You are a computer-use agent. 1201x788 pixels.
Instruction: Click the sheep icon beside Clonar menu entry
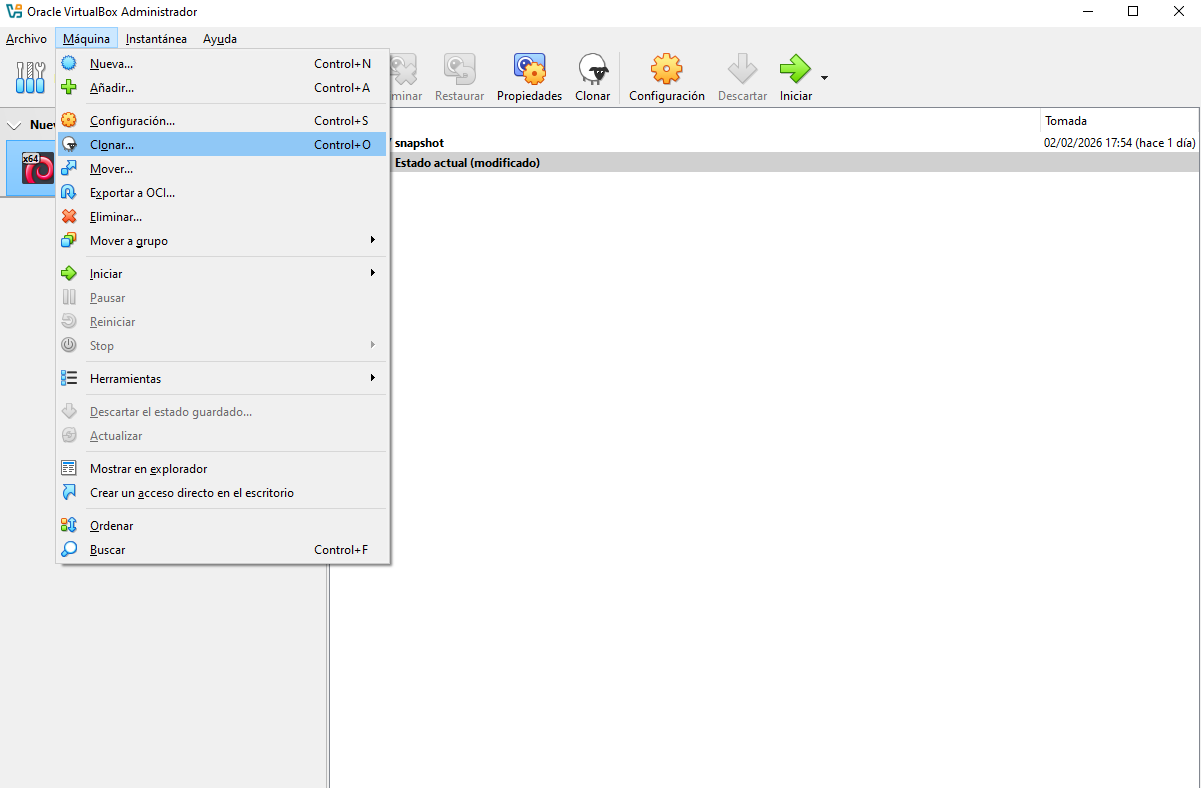[x=69, y=144]
